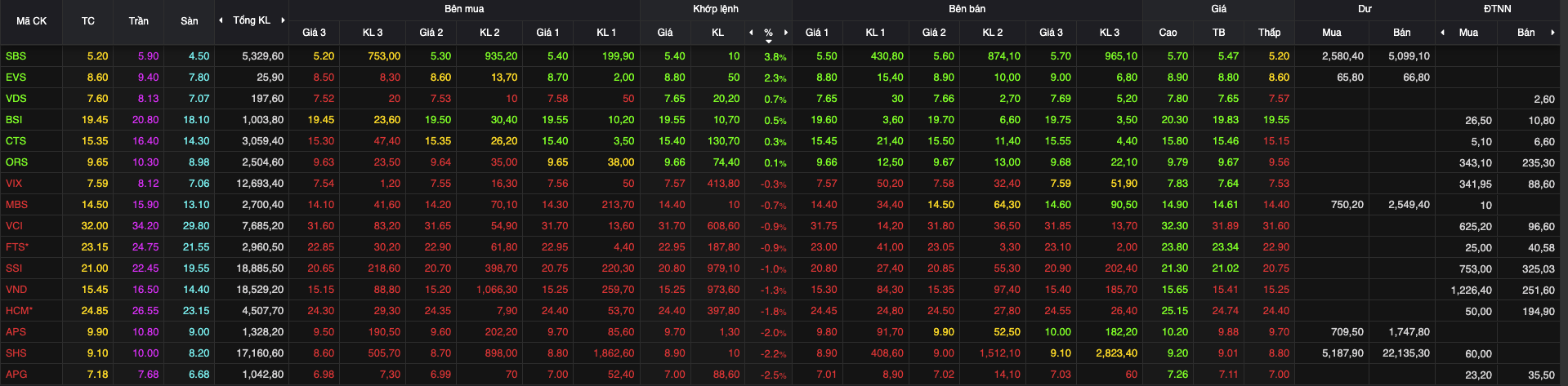This screenshot has height=386, width=1568.
Task: Select the SSI stock symbol
Action: coord(14,268)
